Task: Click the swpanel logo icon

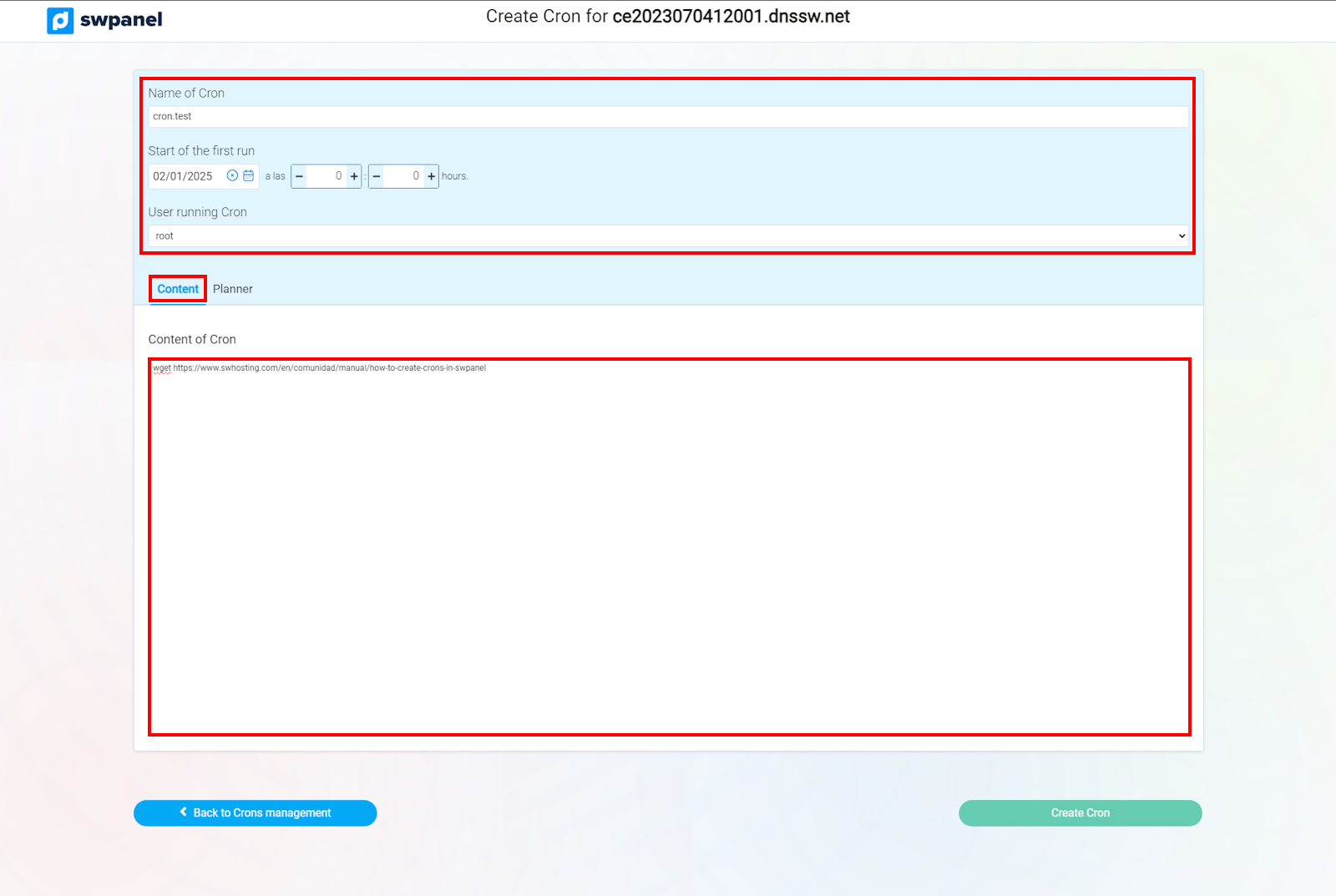Action: (60, 20)
